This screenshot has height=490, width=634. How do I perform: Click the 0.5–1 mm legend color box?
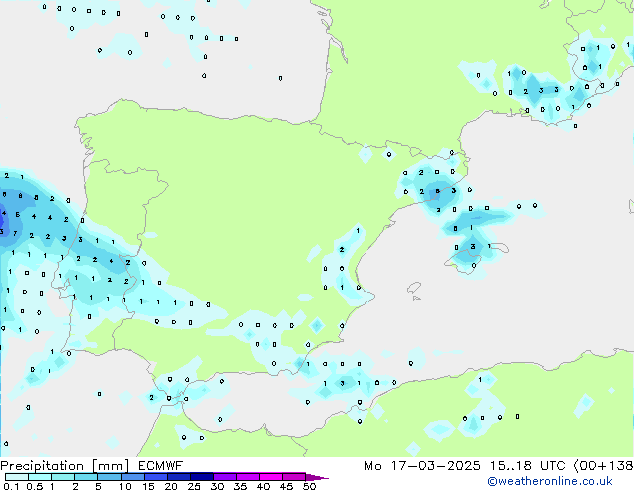(x=40, y=477)
